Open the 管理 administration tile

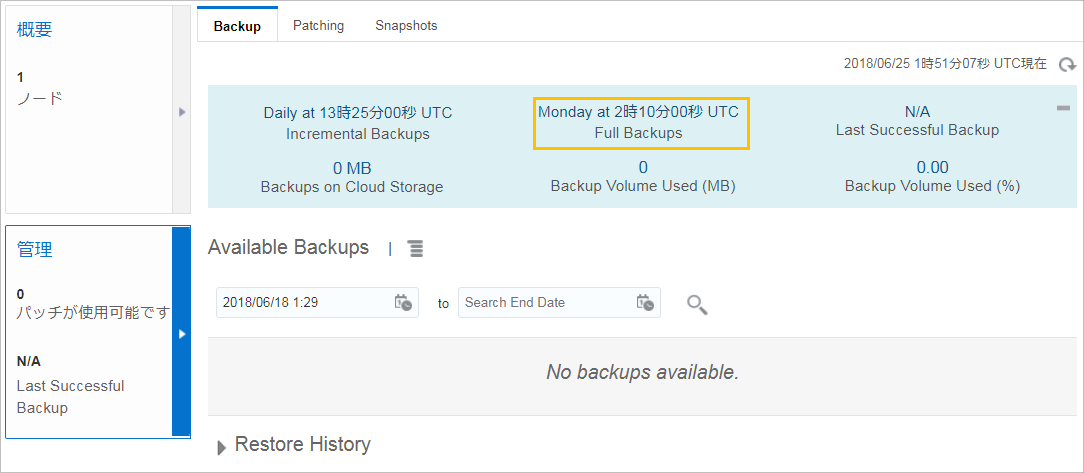(x=88, y=332)
